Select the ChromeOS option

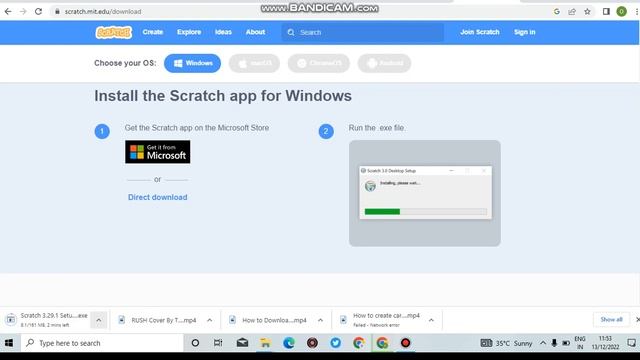pyautogui.click(x=319, y=63)
